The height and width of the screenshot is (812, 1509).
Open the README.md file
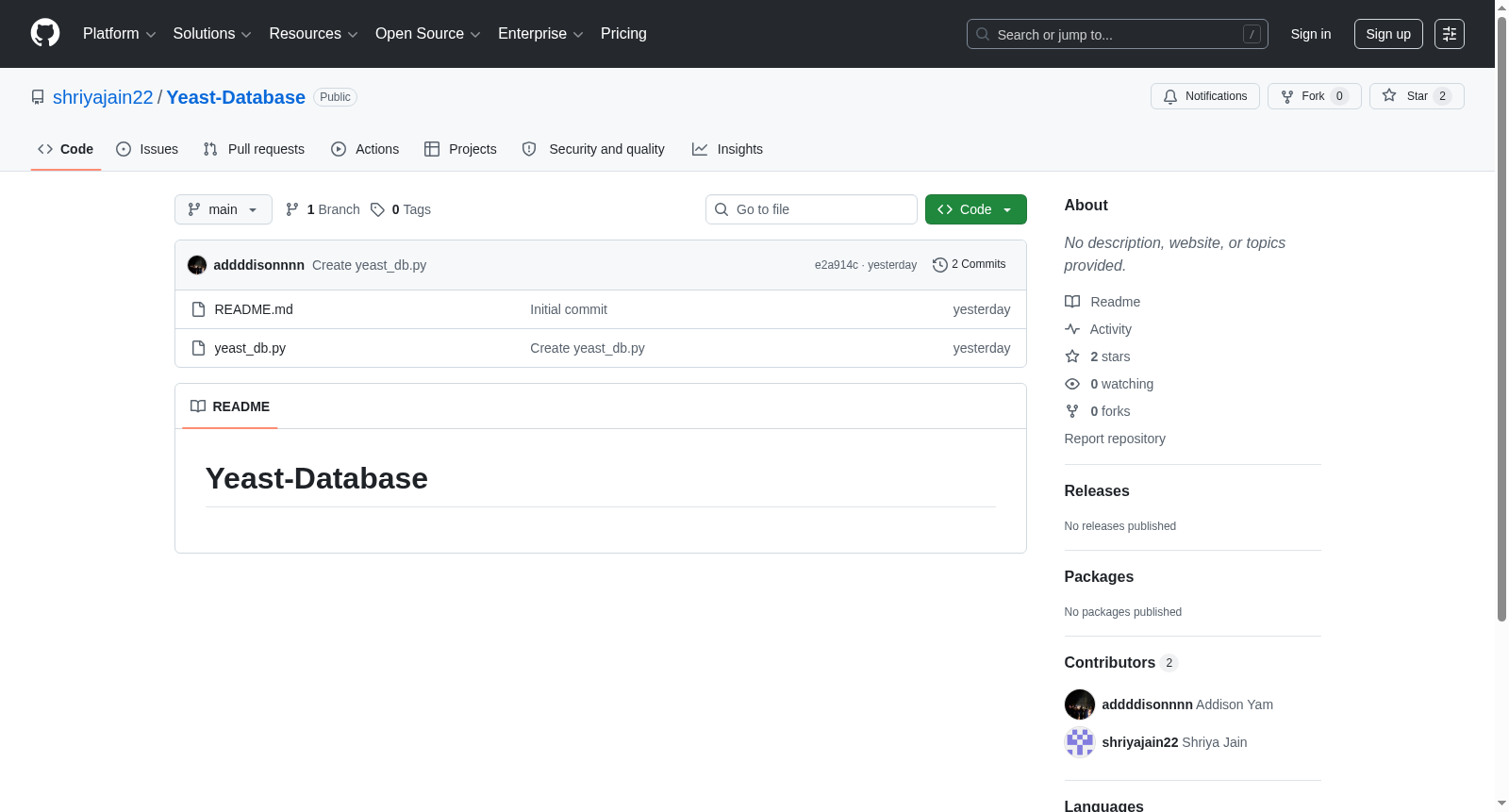click(x=254, y=309)
